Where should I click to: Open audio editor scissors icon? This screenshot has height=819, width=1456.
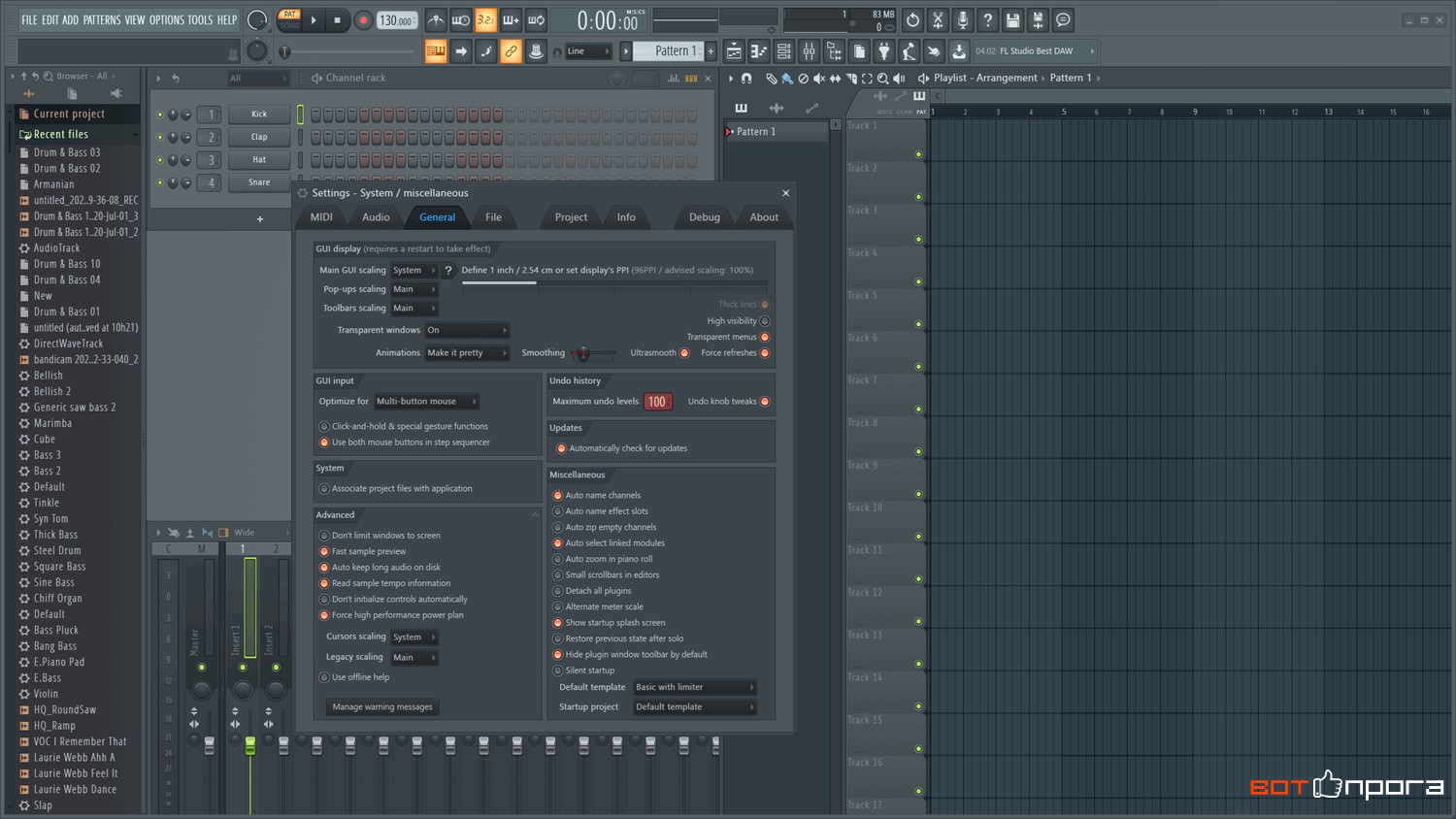(x=938, y=20)
